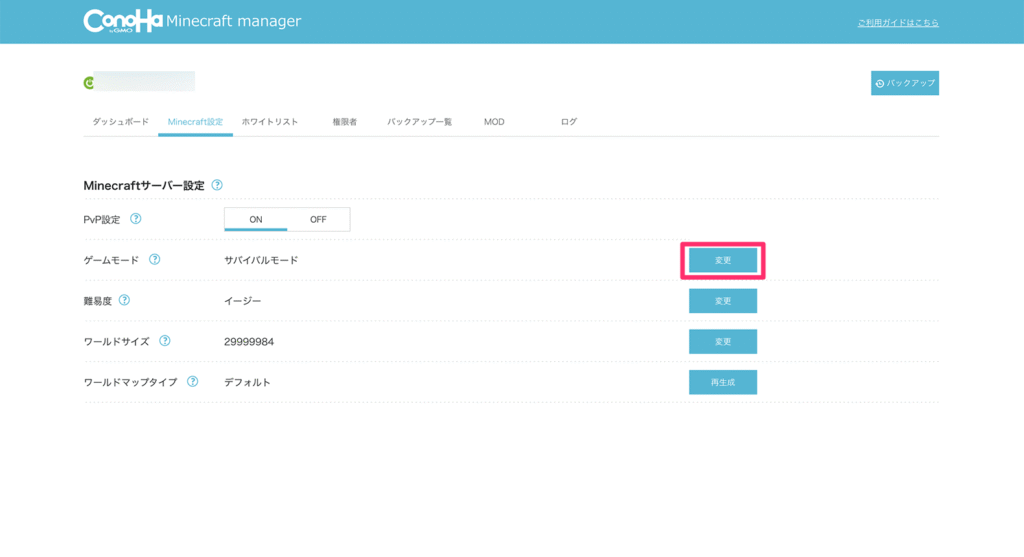Click 再生成 button for ワールドマップタイプ

point(723,382)
